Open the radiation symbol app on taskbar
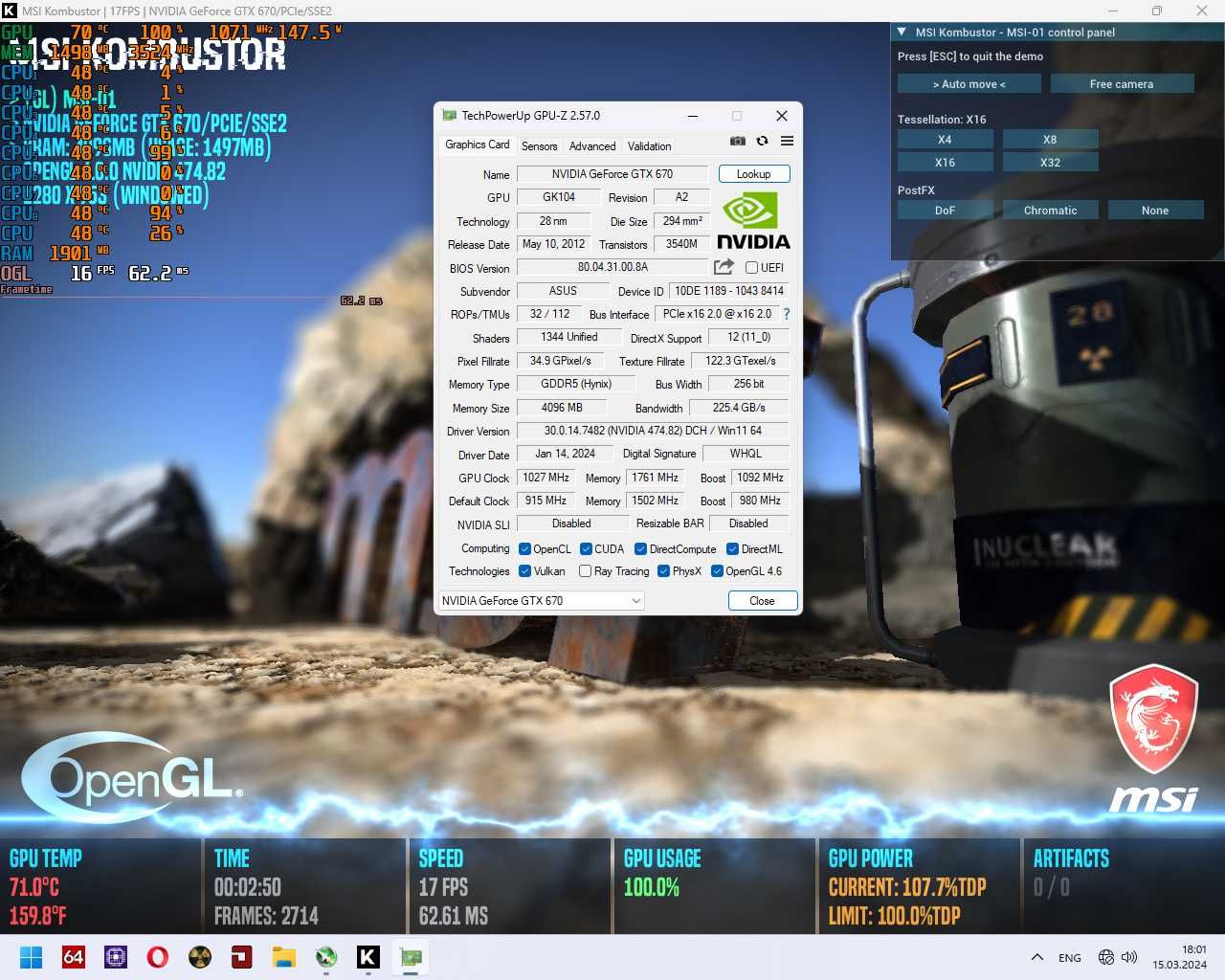This screenshot has height=980, width=1225. coord(200,957)
